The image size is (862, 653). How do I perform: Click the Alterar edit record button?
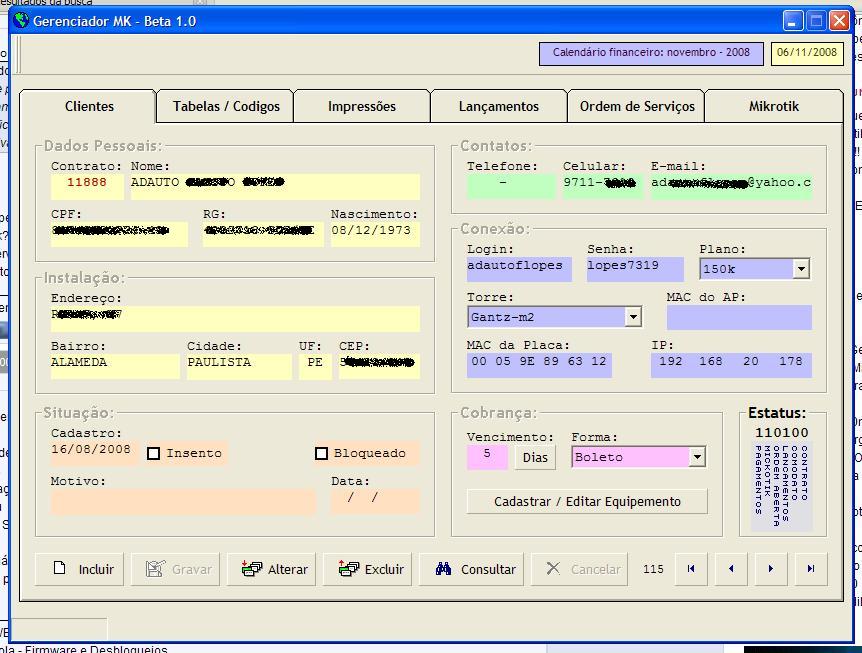coord(275,569)
